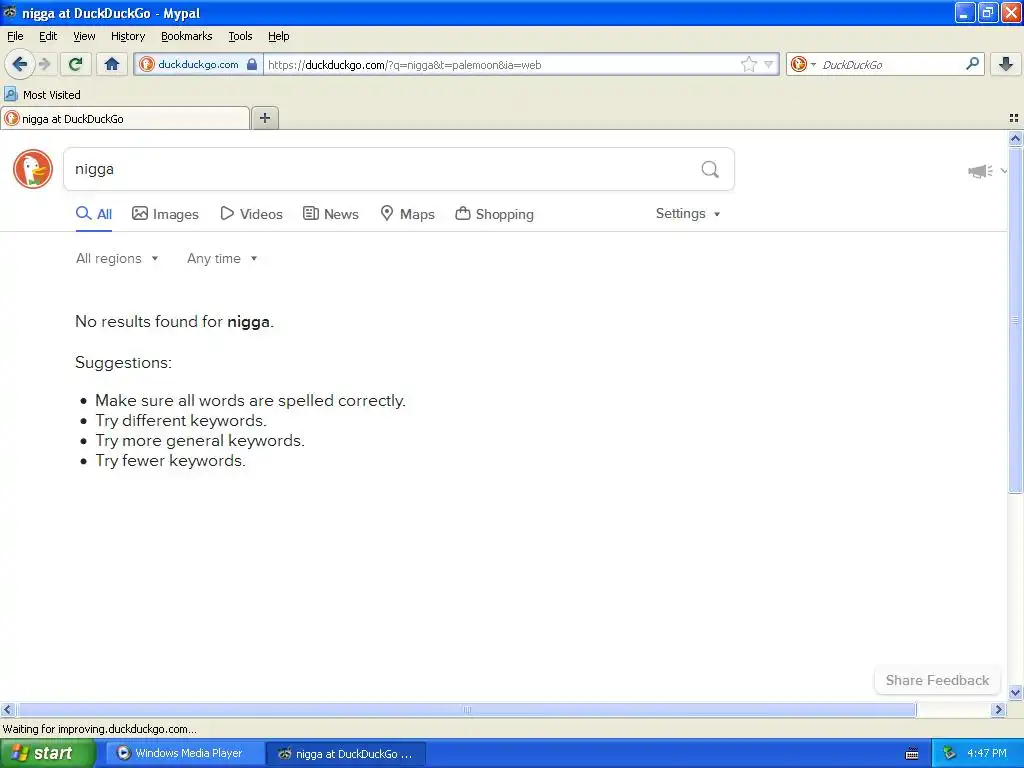Image resolution: width=1024 pixels, height=768 pixels.
Task: Switch to Videos results
Action: point(251,214)
